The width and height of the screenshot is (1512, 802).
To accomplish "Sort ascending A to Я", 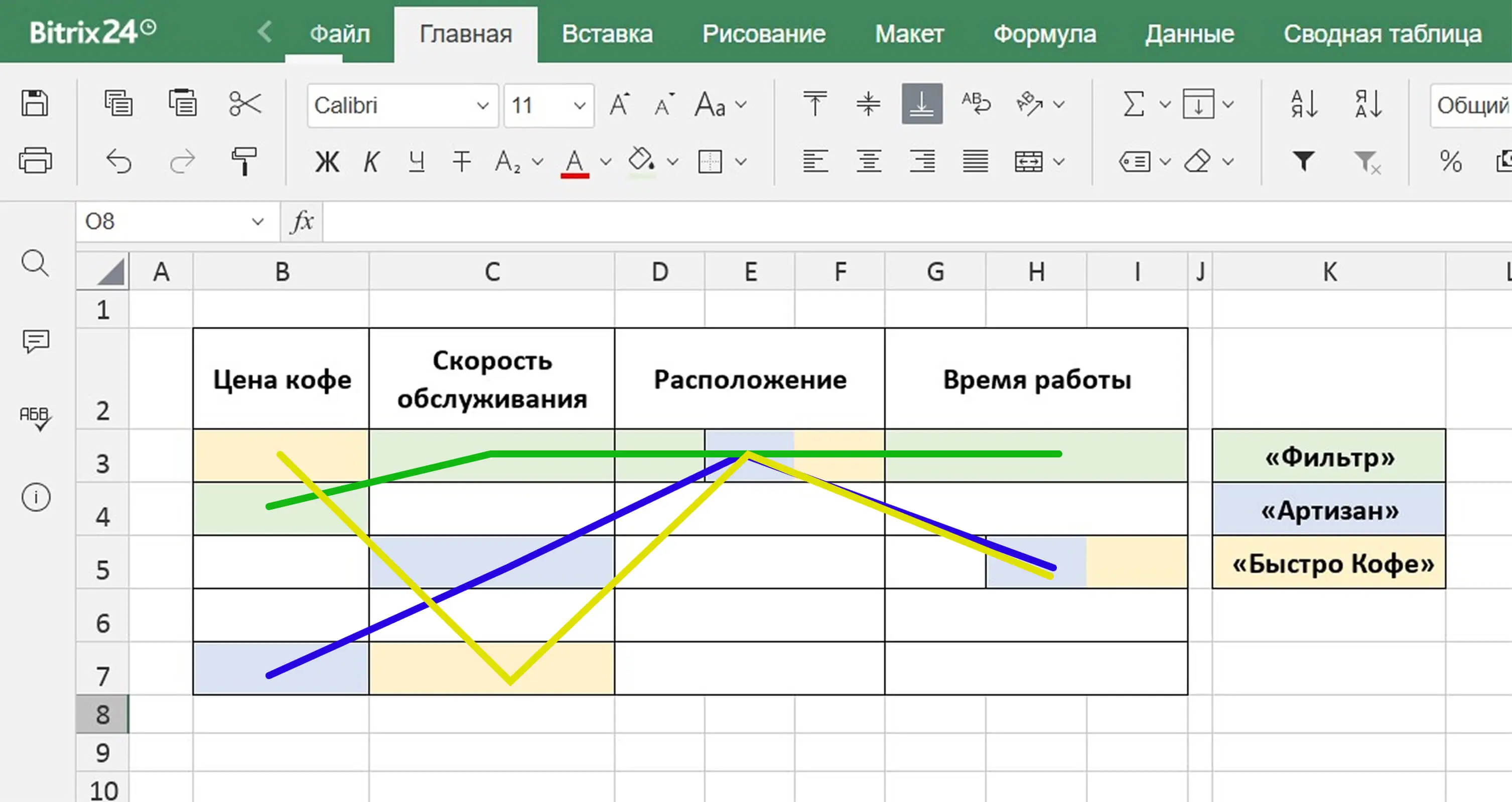I will pyautogui.click(x=1305, y=104).
